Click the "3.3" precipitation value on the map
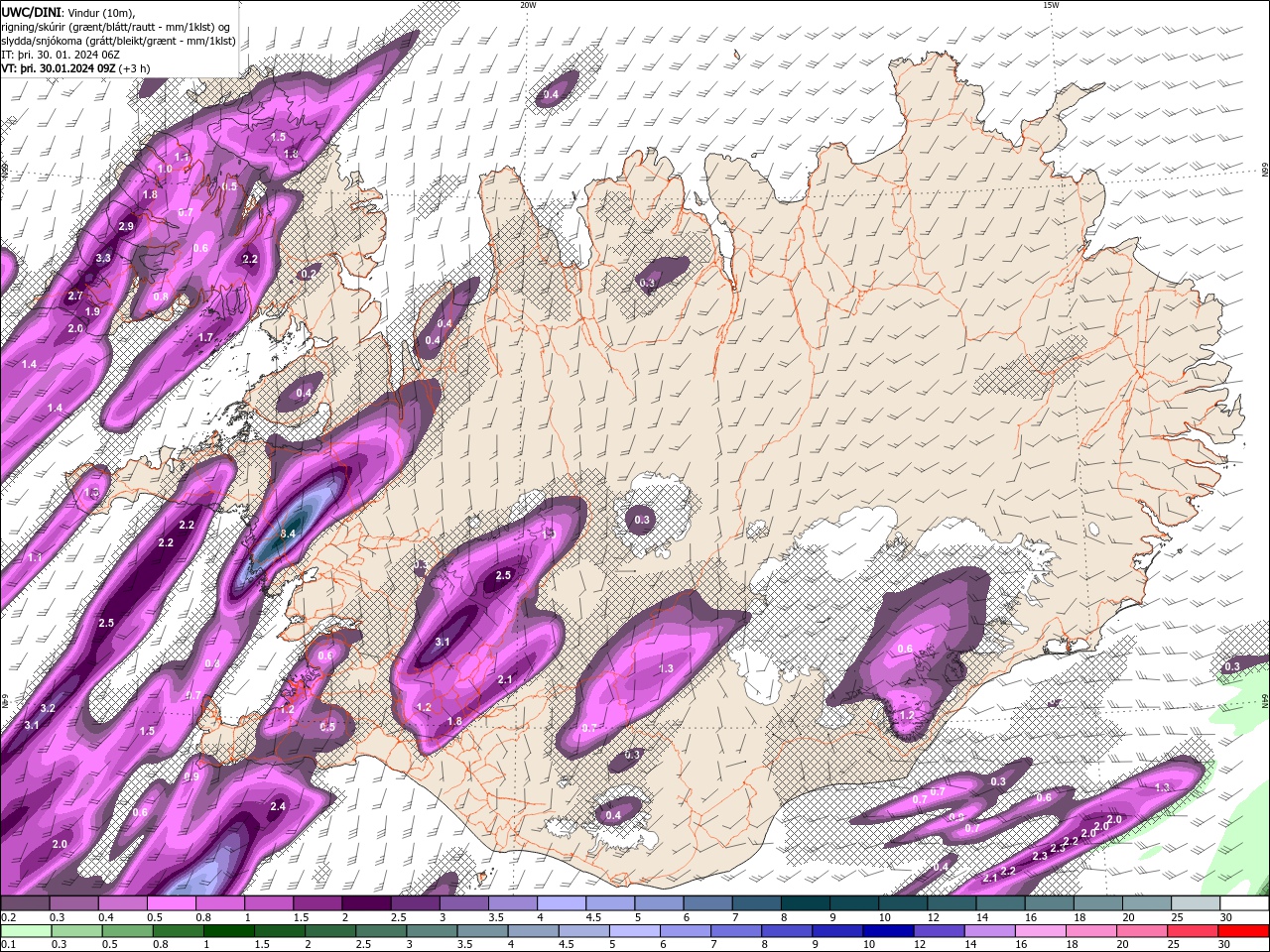Viewport: 1270px width, 952px height. (103, 258)
